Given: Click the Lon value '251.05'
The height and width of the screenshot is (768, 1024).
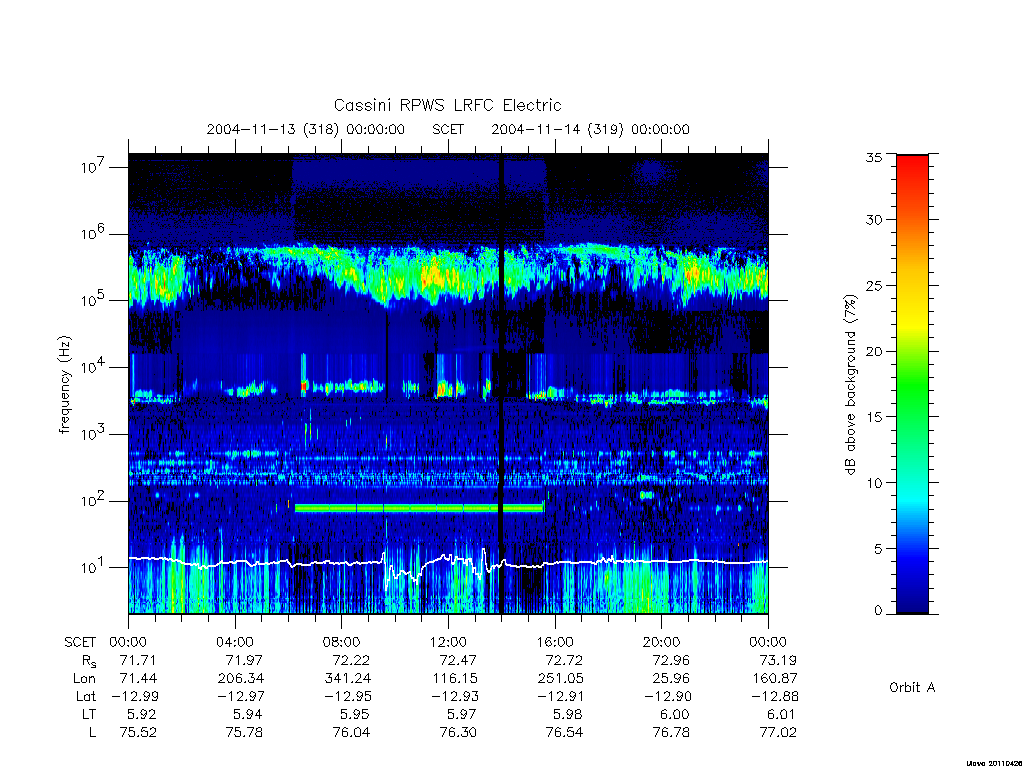Looking at the screenshot, I should click(561, 679).
